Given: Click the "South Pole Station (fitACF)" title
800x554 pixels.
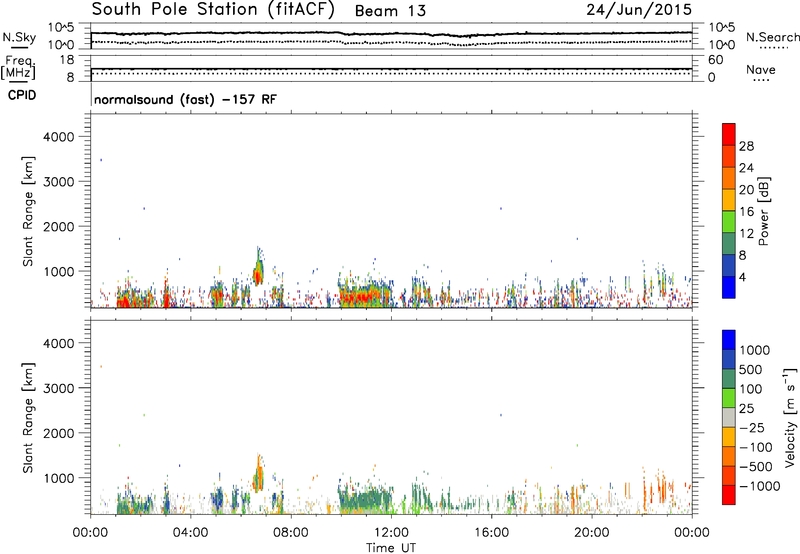Looking at the screenshot, I should coord(213,10).
